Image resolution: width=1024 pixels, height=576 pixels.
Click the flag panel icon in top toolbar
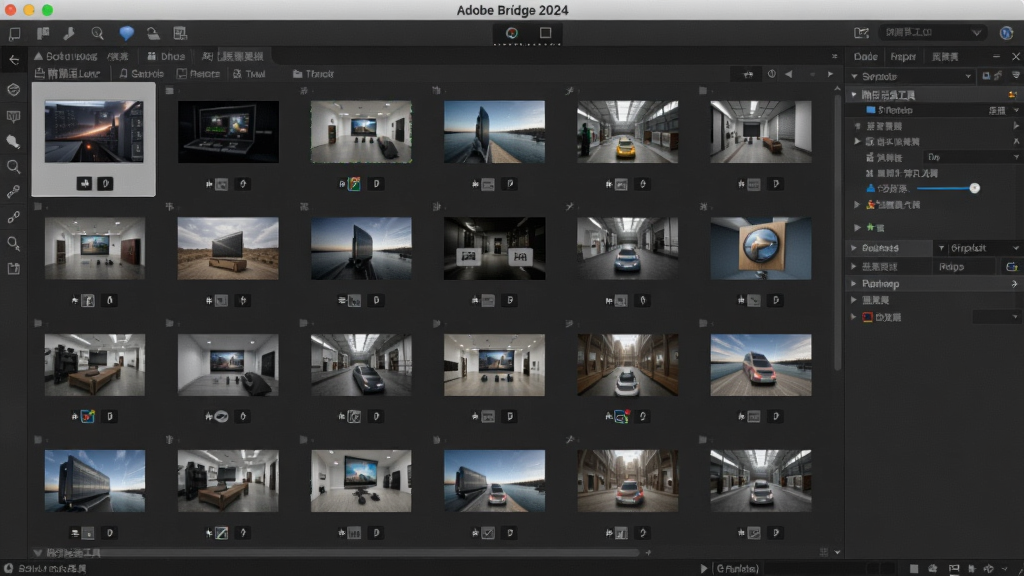(x=43, y=33)
